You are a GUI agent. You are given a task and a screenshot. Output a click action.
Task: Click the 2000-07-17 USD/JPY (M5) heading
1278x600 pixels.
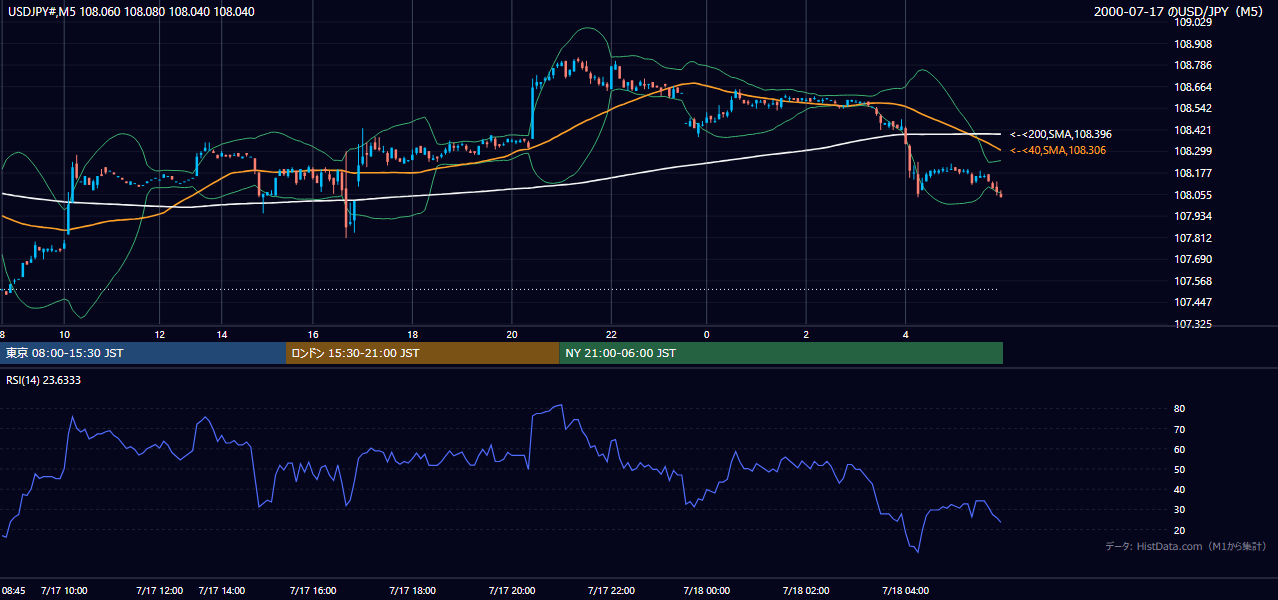point(1180,12)
